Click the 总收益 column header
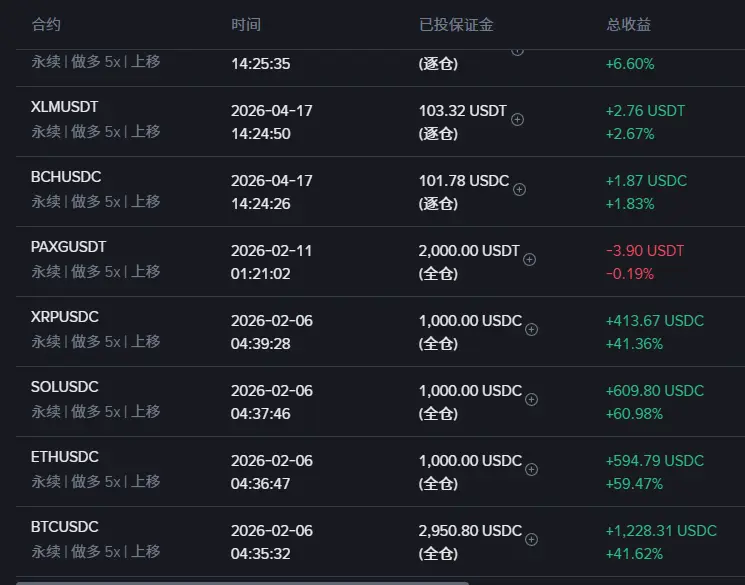Image resolution: width=745 pixels, height=585 pixels. pyautogui.click(x=629, y=24)
